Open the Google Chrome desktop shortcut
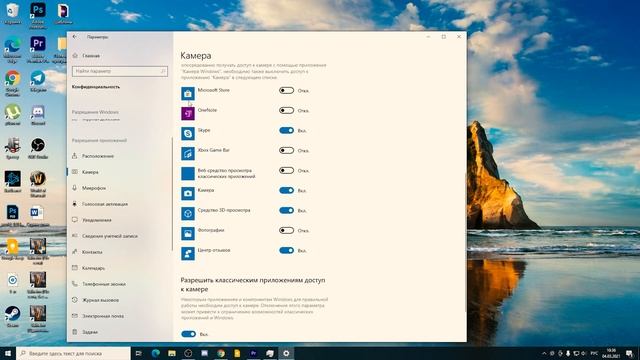The height and width of the screenshot is (360, 640). [13, 83]
